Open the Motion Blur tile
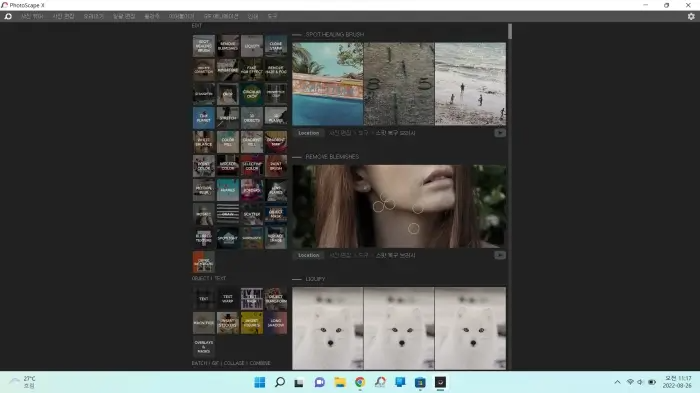The height and width of the screenshot is (393, 700). coord(204,190)
